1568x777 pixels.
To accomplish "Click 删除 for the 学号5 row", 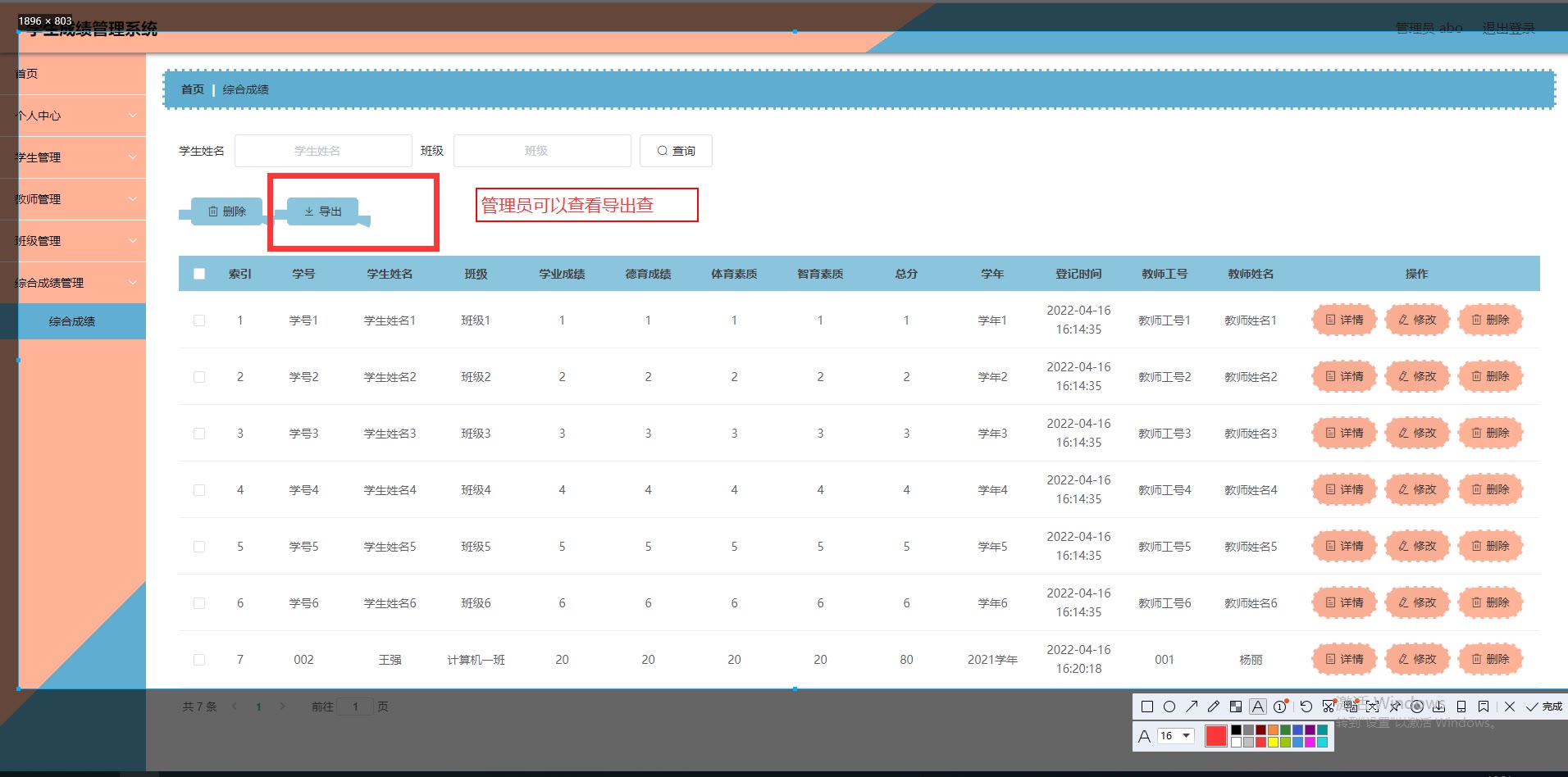I will (1490, 547).
